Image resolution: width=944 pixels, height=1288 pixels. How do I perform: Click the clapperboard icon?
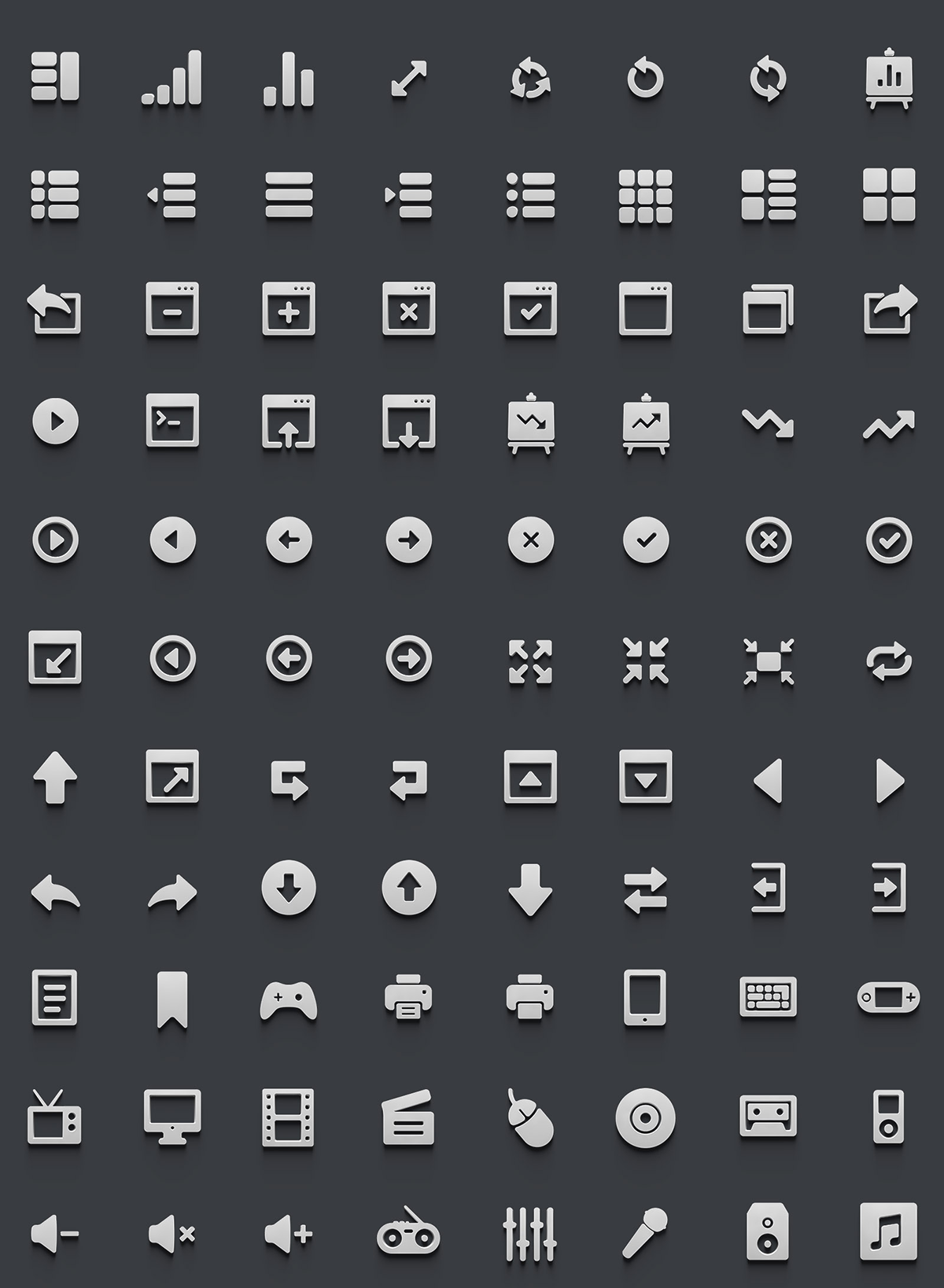[408, 1117]
